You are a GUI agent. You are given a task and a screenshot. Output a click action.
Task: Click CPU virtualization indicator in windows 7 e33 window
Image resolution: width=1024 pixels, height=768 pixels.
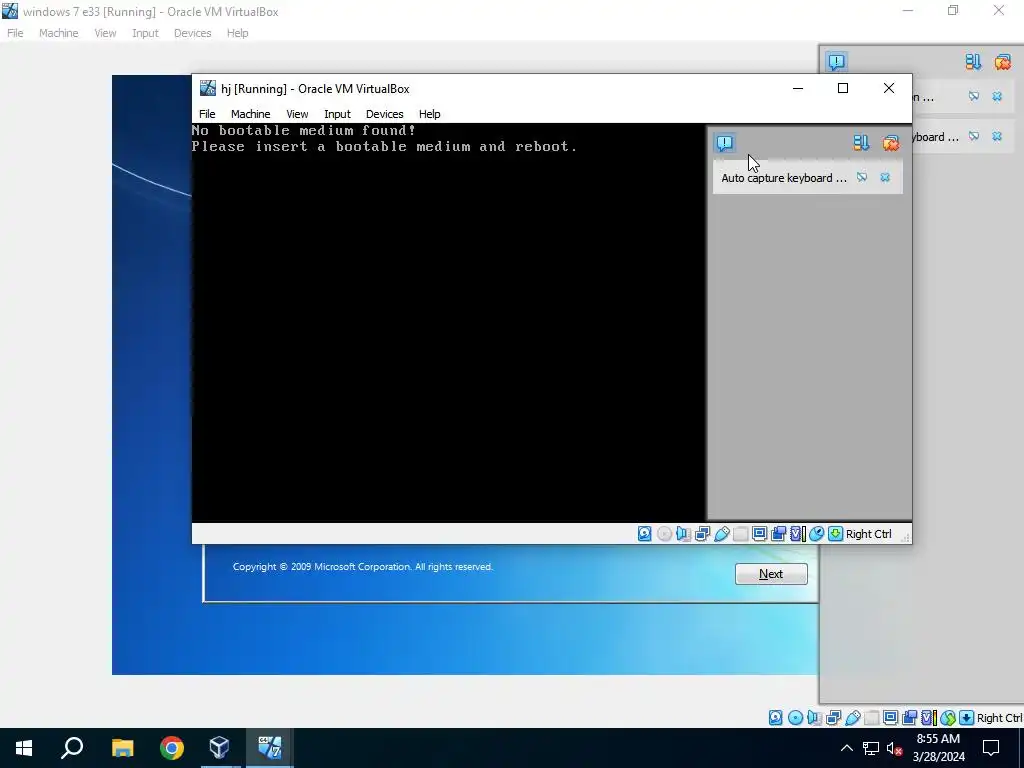coord(929,718)
